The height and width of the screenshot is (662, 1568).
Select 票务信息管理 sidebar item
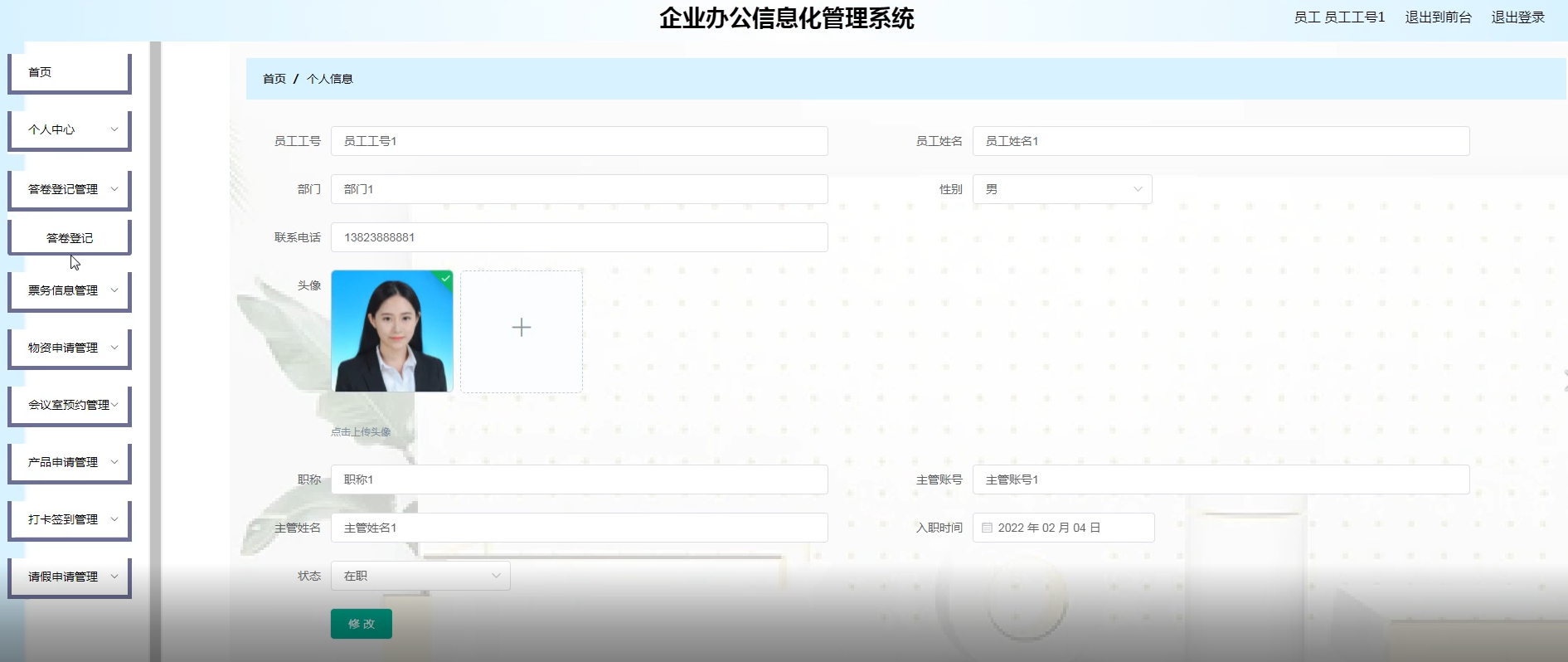coord(70,291)
